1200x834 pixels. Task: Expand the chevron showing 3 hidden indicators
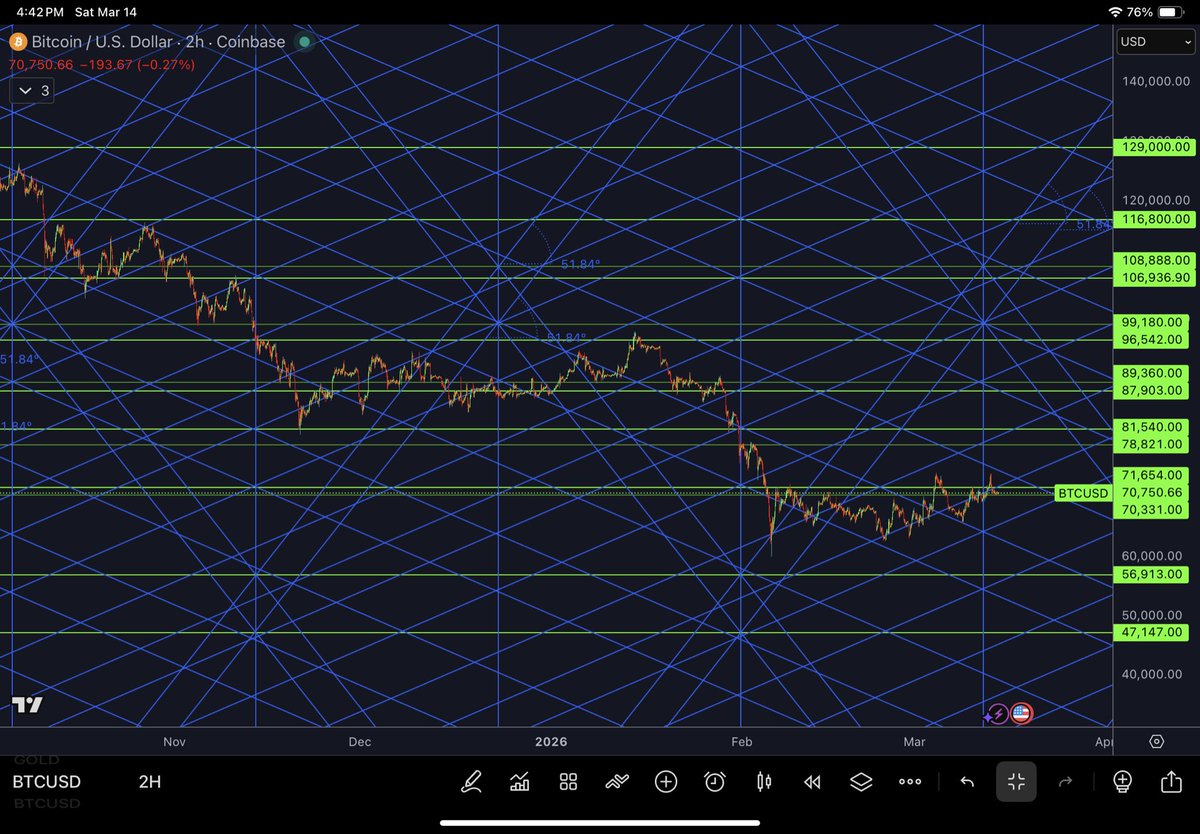(x=30, y=90)
